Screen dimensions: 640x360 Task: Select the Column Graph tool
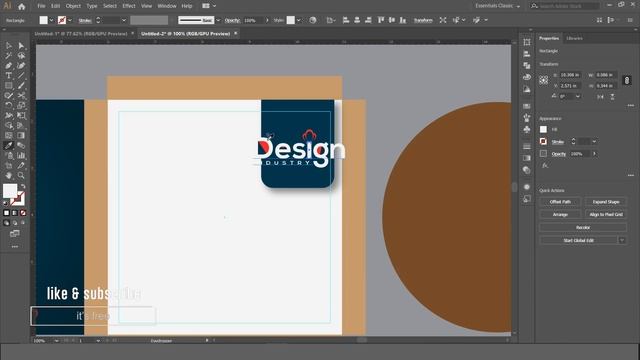click(21, 155)
